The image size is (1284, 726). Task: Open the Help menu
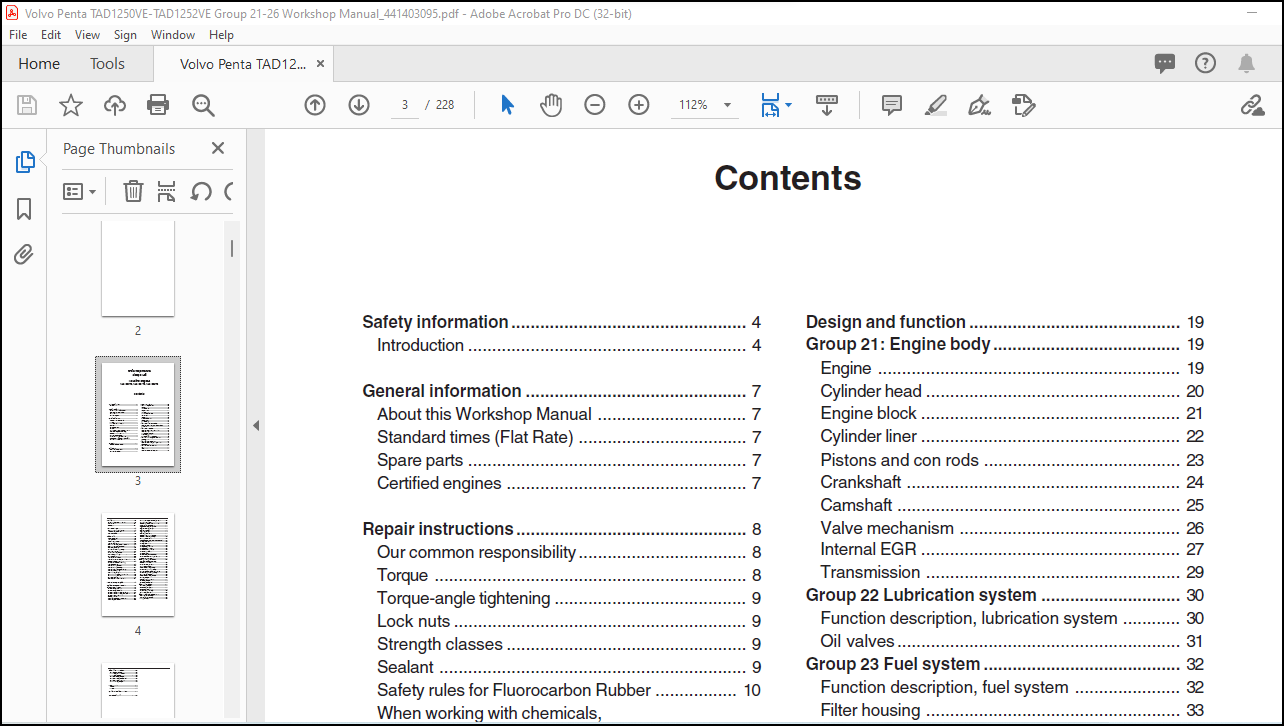[x=221, y=34]
